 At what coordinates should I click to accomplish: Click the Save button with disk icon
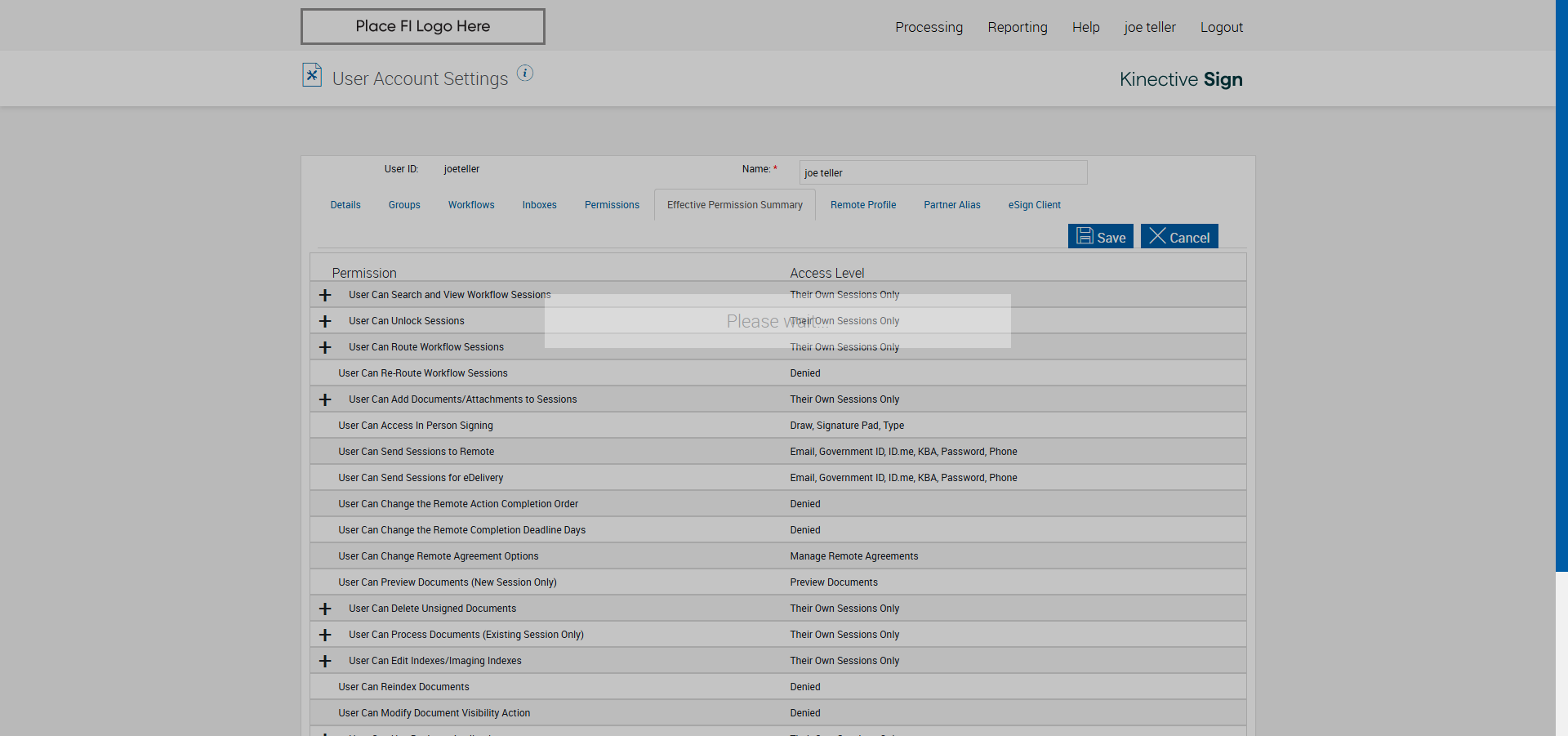coord(1100,237)
